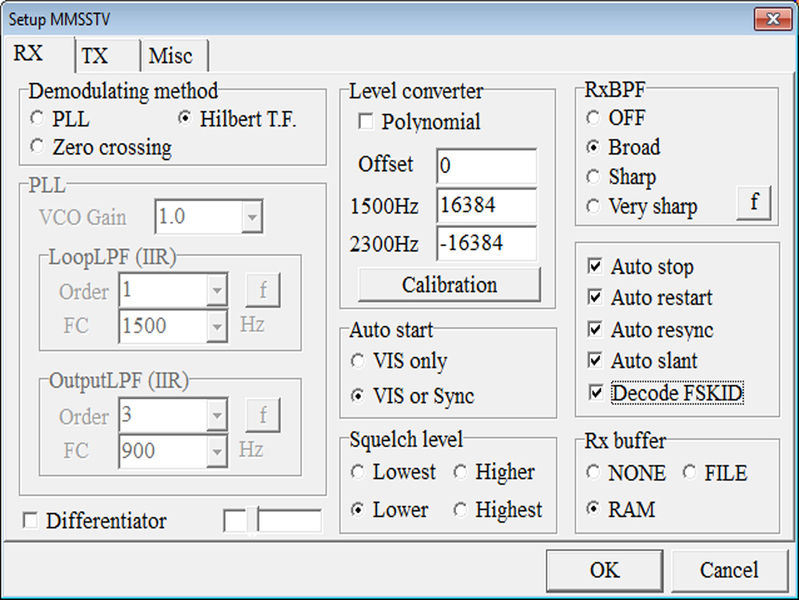Image resolution: width=799 pixels, height=600 pixels.
Task: Click the 1500Hz level value field
Action: point(486,205)
